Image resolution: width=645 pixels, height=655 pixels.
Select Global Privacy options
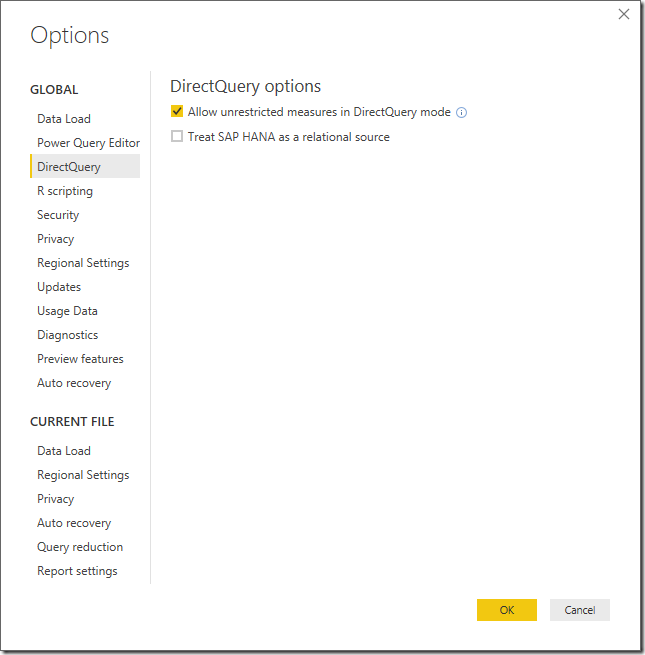coord(56,239)
